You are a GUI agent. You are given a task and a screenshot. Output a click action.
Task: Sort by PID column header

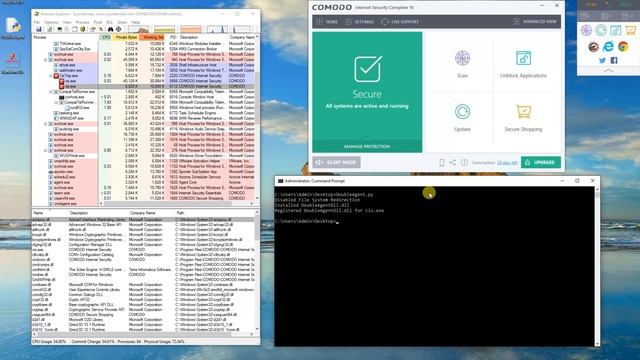(x=173, y=37)
